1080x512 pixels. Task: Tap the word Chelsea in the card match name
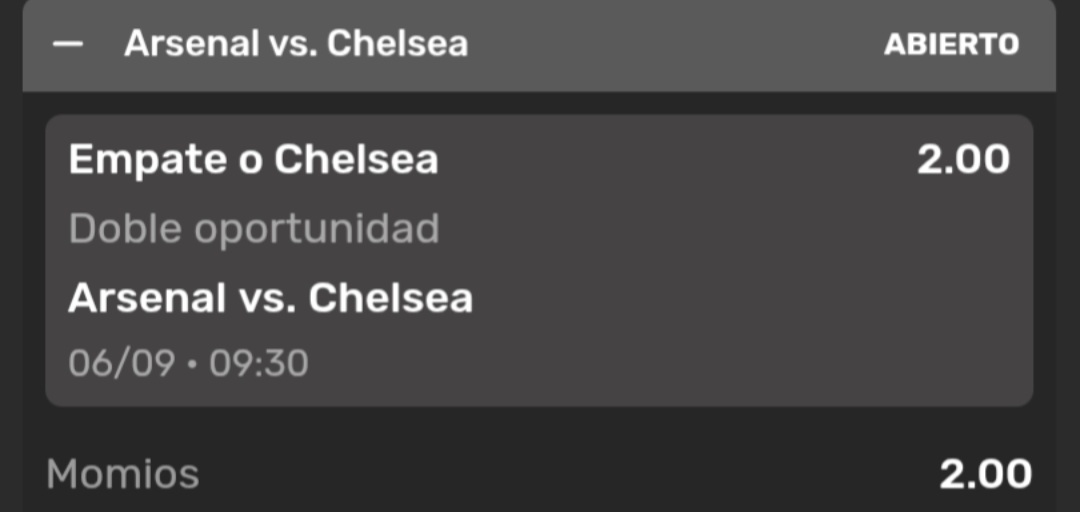pos(391,298)
